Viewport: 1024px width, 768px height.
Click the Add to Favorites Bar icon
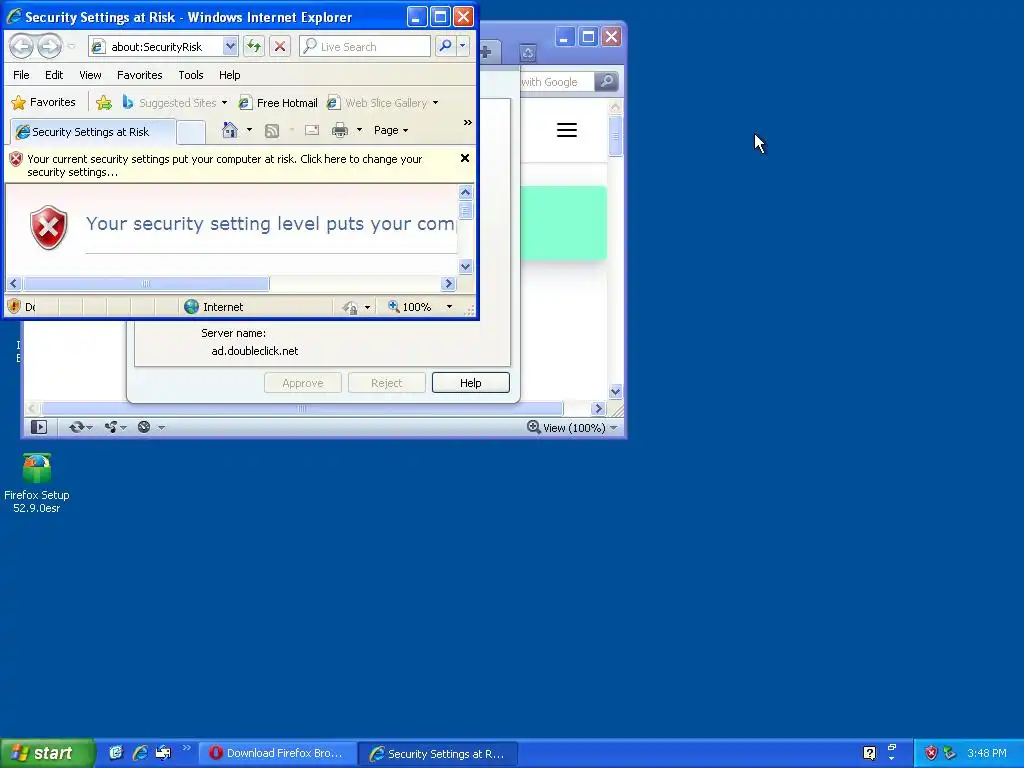tap(104, 103)
